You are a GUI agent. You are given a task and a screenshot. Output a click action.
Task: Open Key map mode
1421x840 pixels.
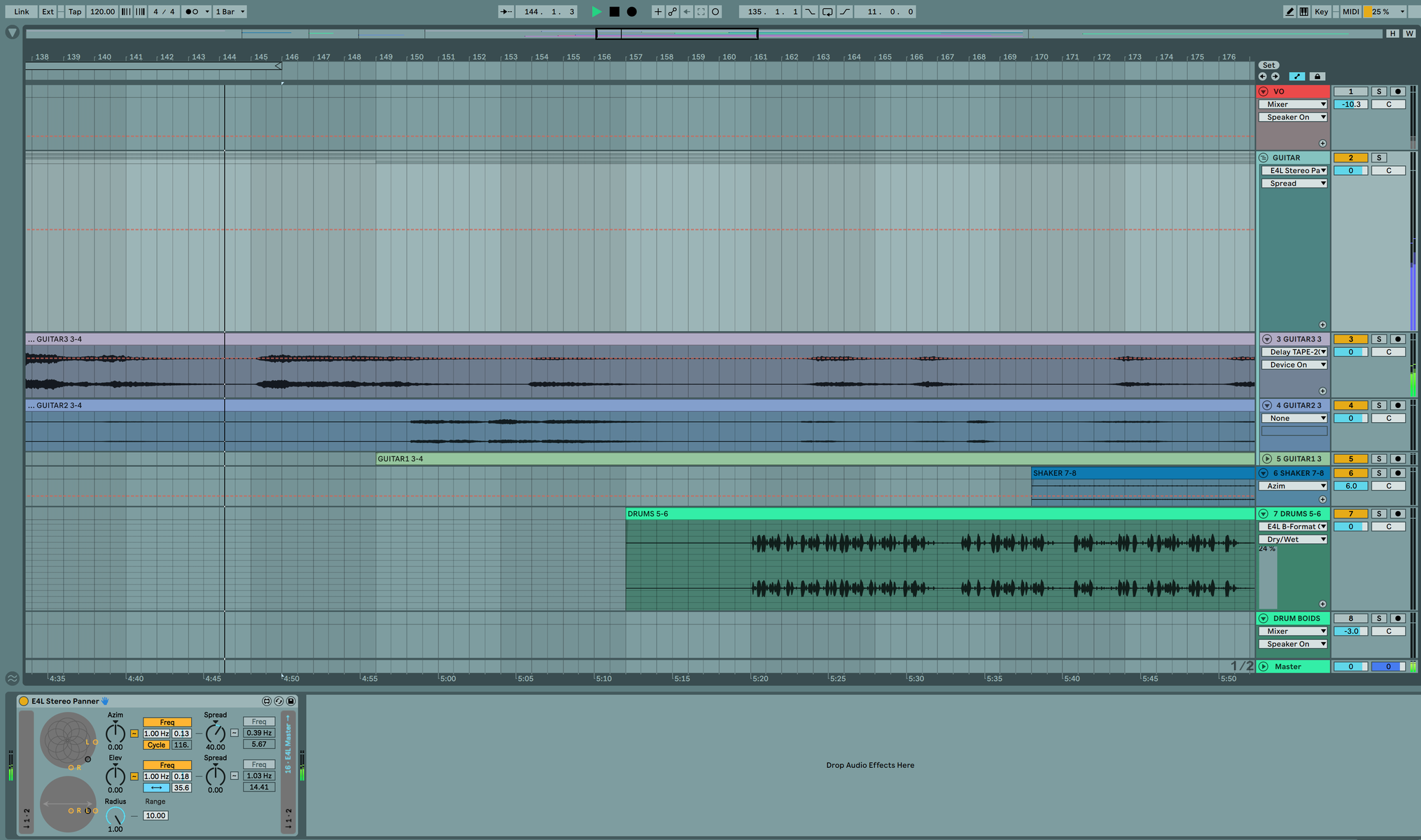(x=1321, y=11)
